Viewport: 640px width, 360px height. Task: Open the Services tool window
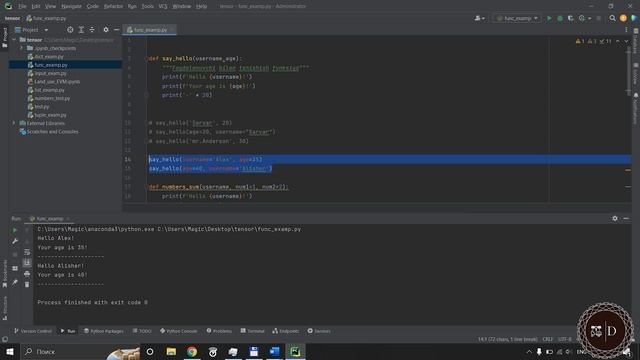coord(319,331)
